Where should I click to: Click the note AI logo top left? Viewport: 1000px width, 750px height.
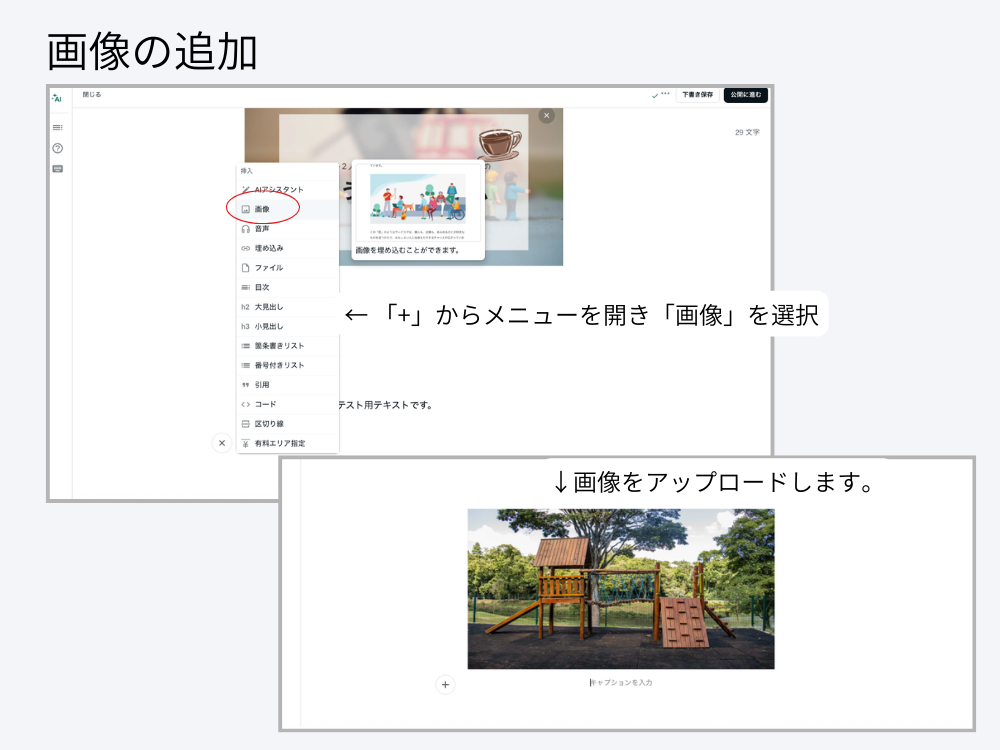[x=56, y=97]
